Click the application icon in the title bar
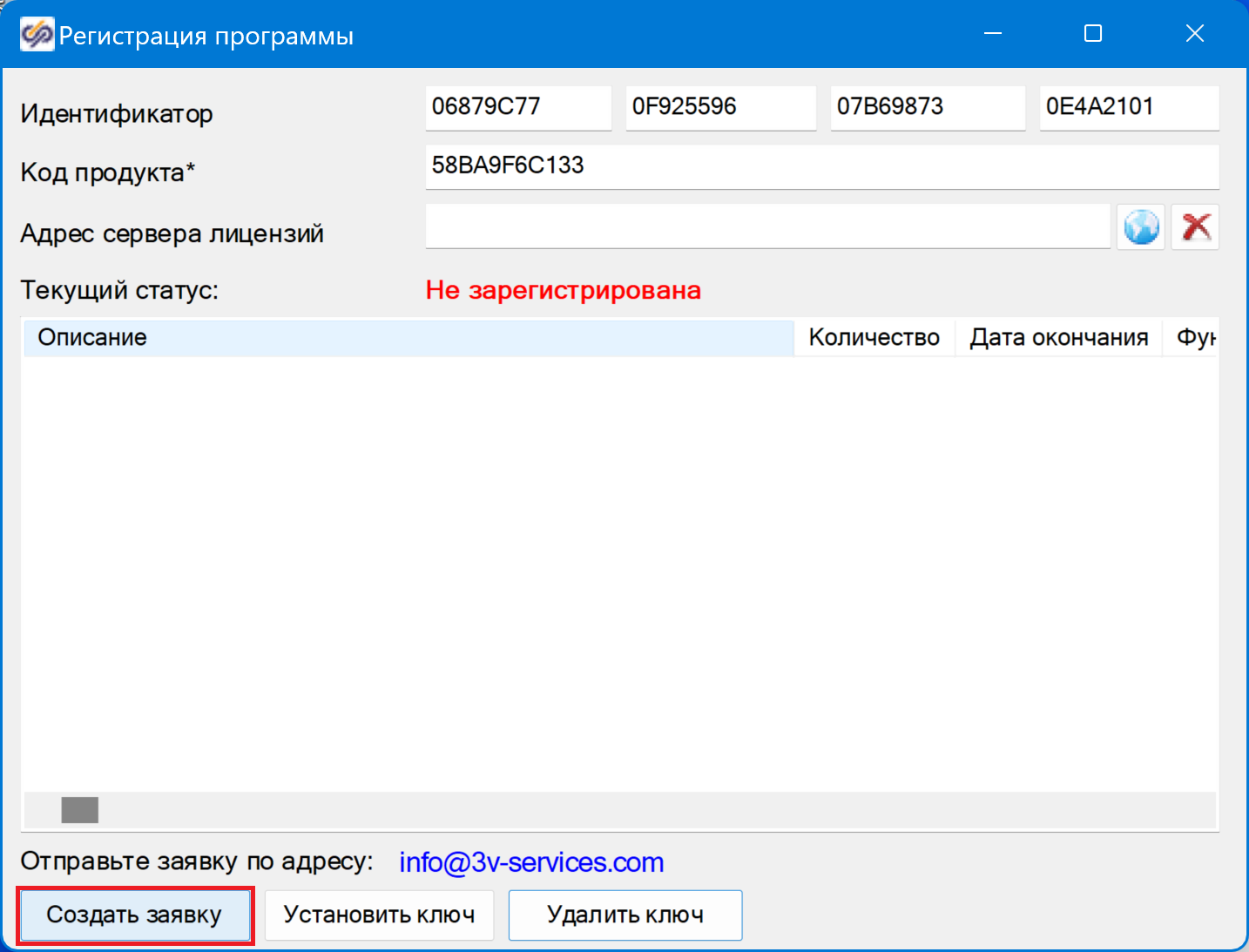1249x952 pixels. [37, 35]
